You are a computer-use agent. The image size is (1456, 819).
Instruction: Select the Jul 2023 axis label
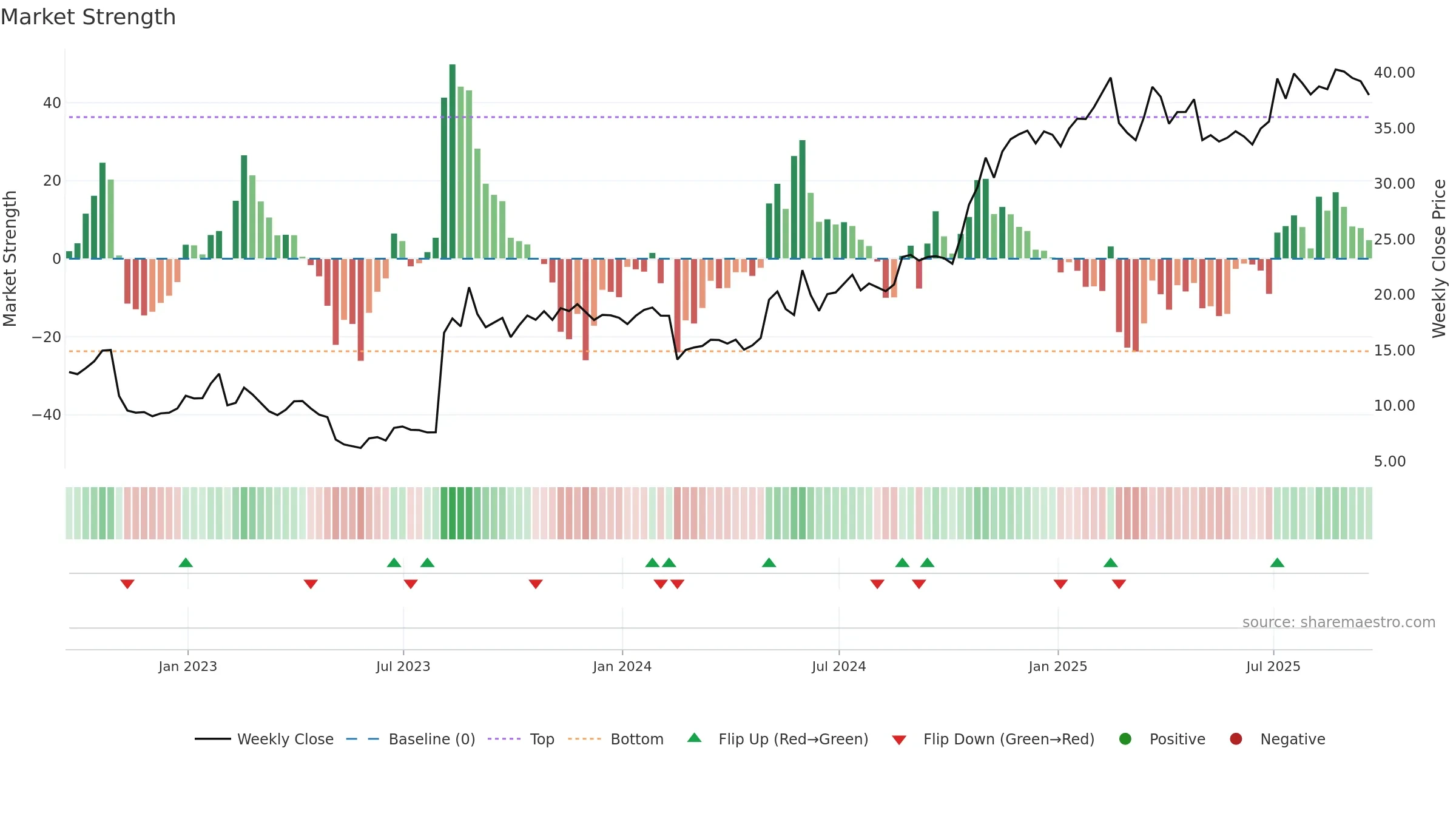403,667
